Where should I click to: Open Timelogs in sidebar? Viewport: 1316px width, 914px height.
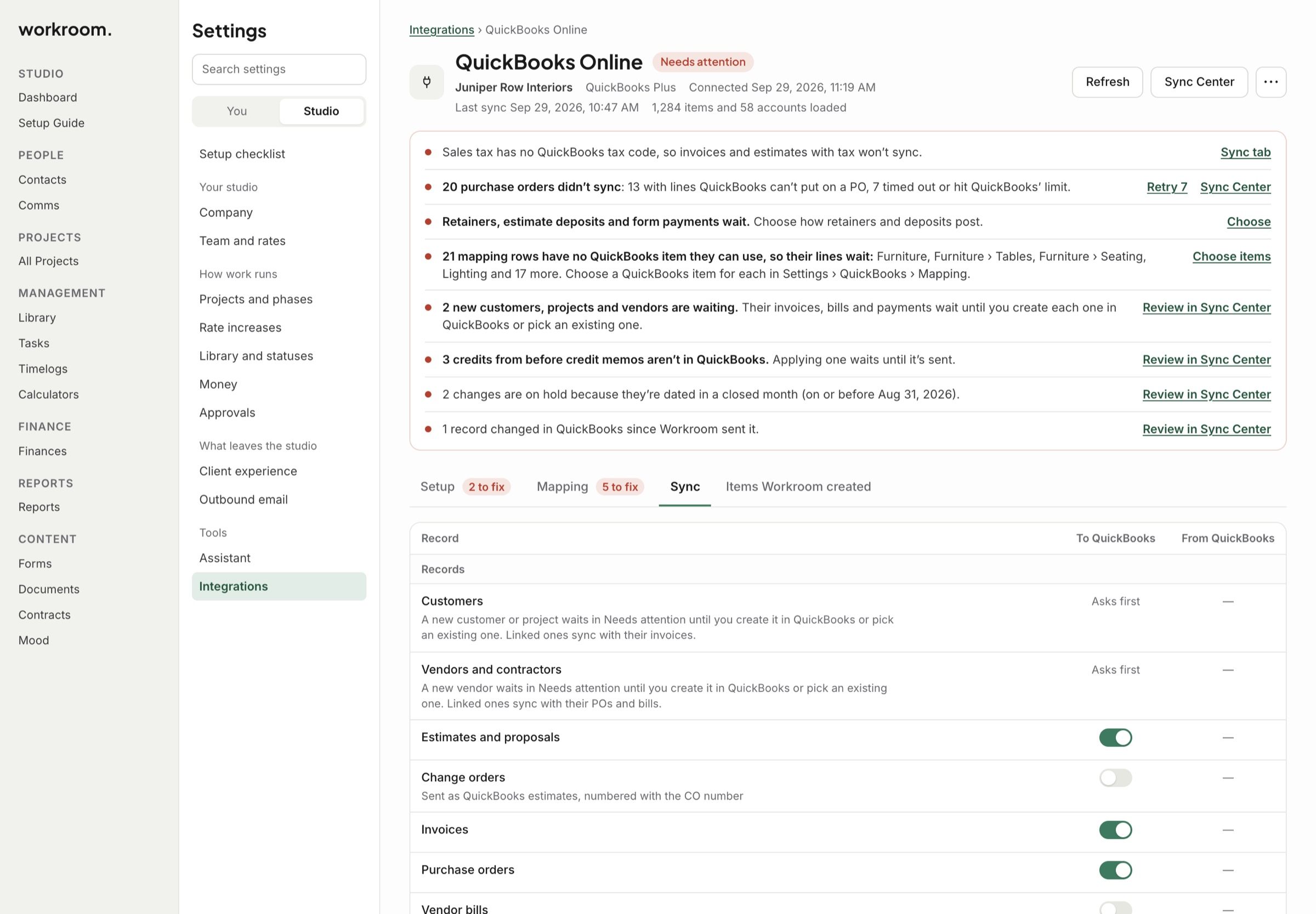[x=43, y=369]
